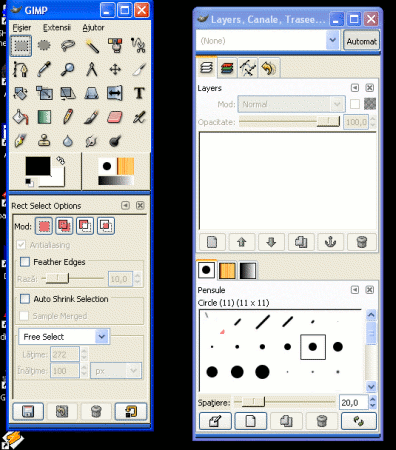The image size is (396, 450).
Task: Activate the Zoom magnifier tool
Action: [x=68, y=69]
